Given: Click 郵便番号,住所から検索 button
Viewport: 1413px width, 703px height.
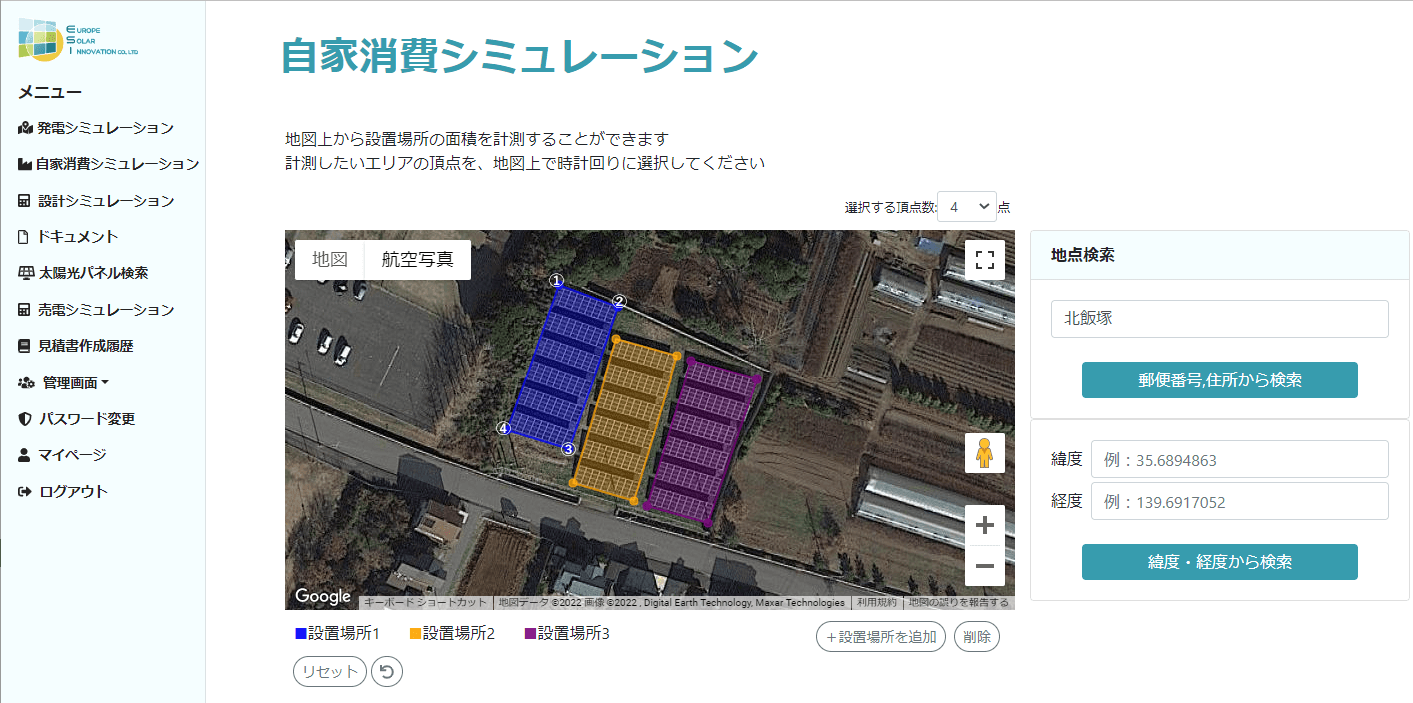Looking at the screenshot, I should point(1219,380).
